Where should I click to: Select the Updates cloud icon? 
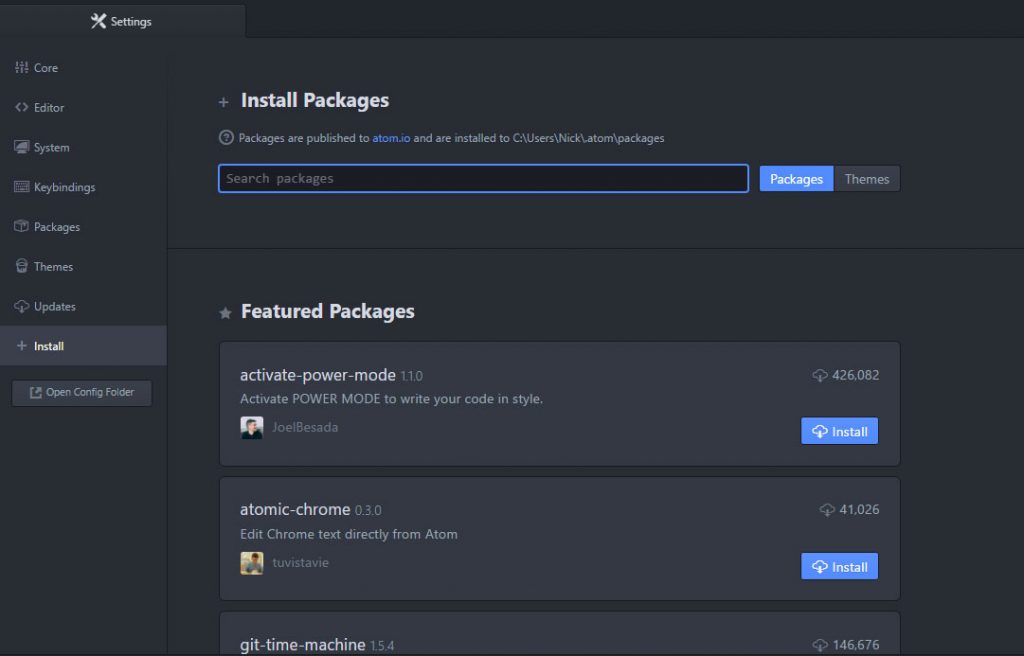tap(22, 306)
